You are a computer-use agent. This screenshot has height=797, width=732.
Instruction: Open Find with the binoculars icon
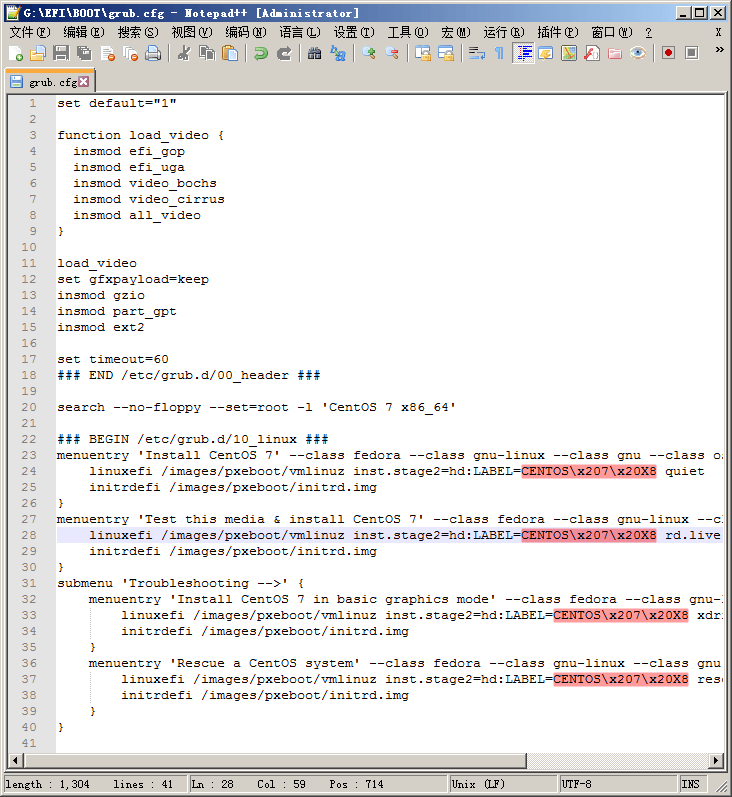[x=315, y=53]
